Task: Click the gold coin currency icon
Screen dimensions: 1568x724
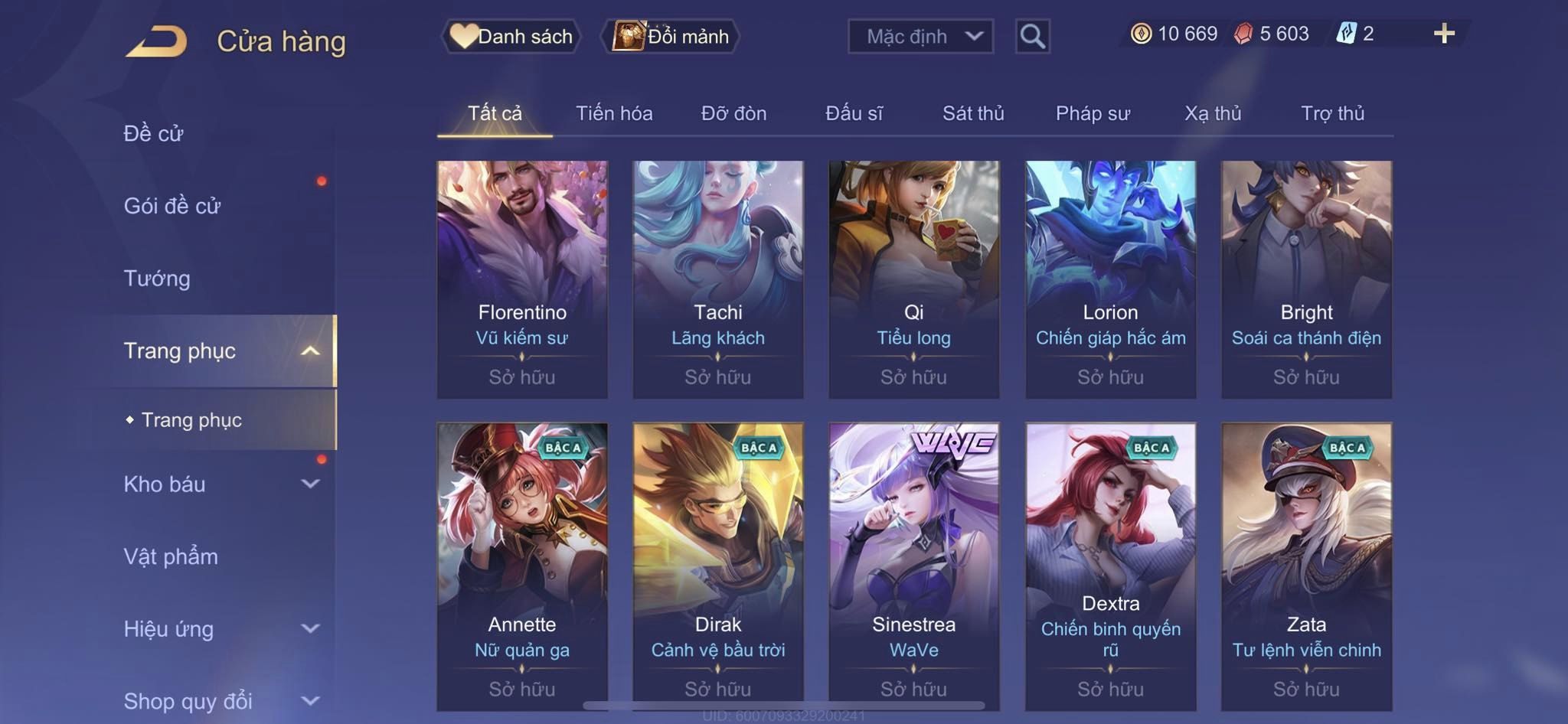Action: click(1141, 34)
